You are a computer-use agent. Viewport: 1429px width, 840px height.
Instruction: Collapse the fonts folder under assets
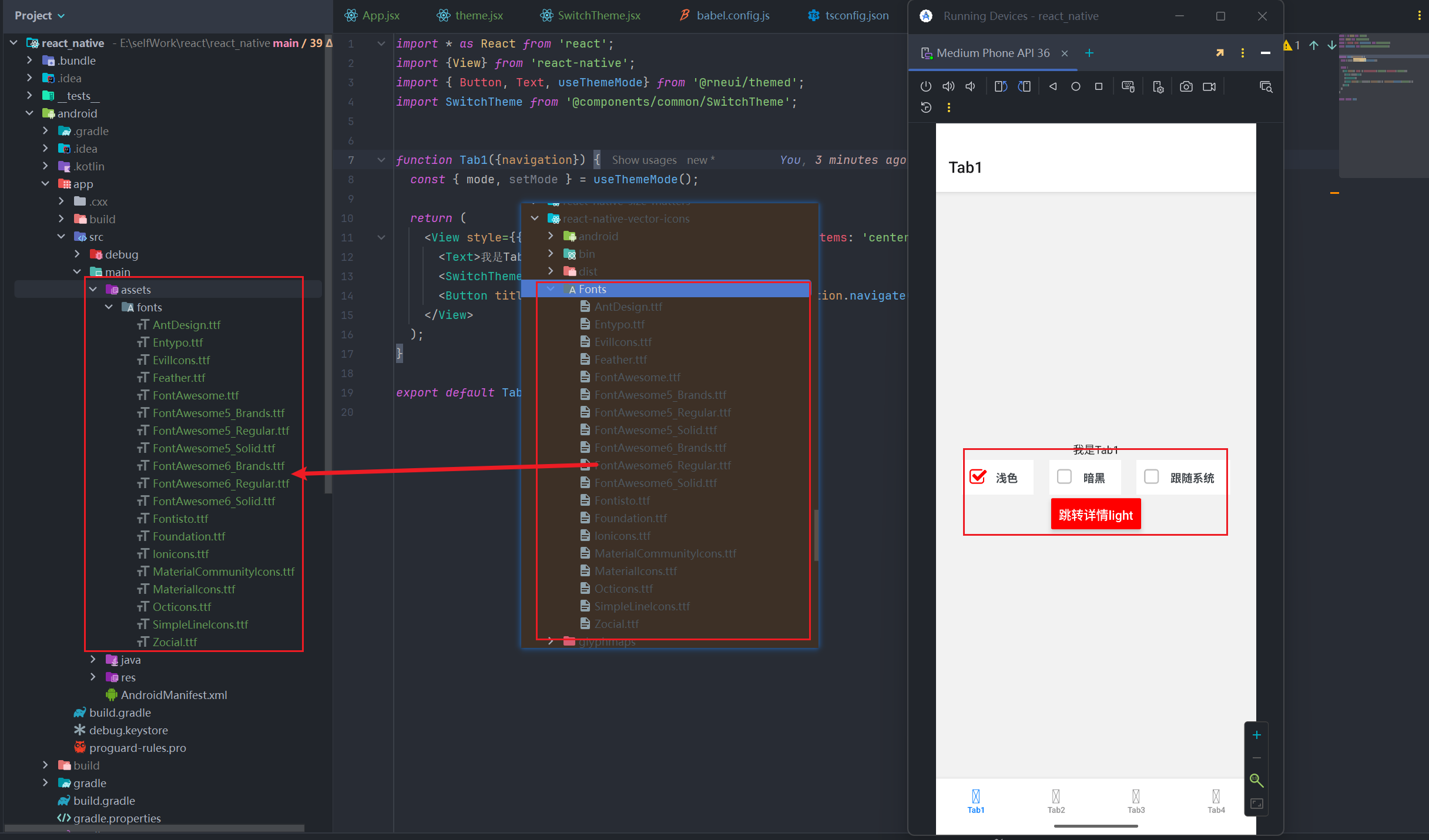[x=109, y=307]
